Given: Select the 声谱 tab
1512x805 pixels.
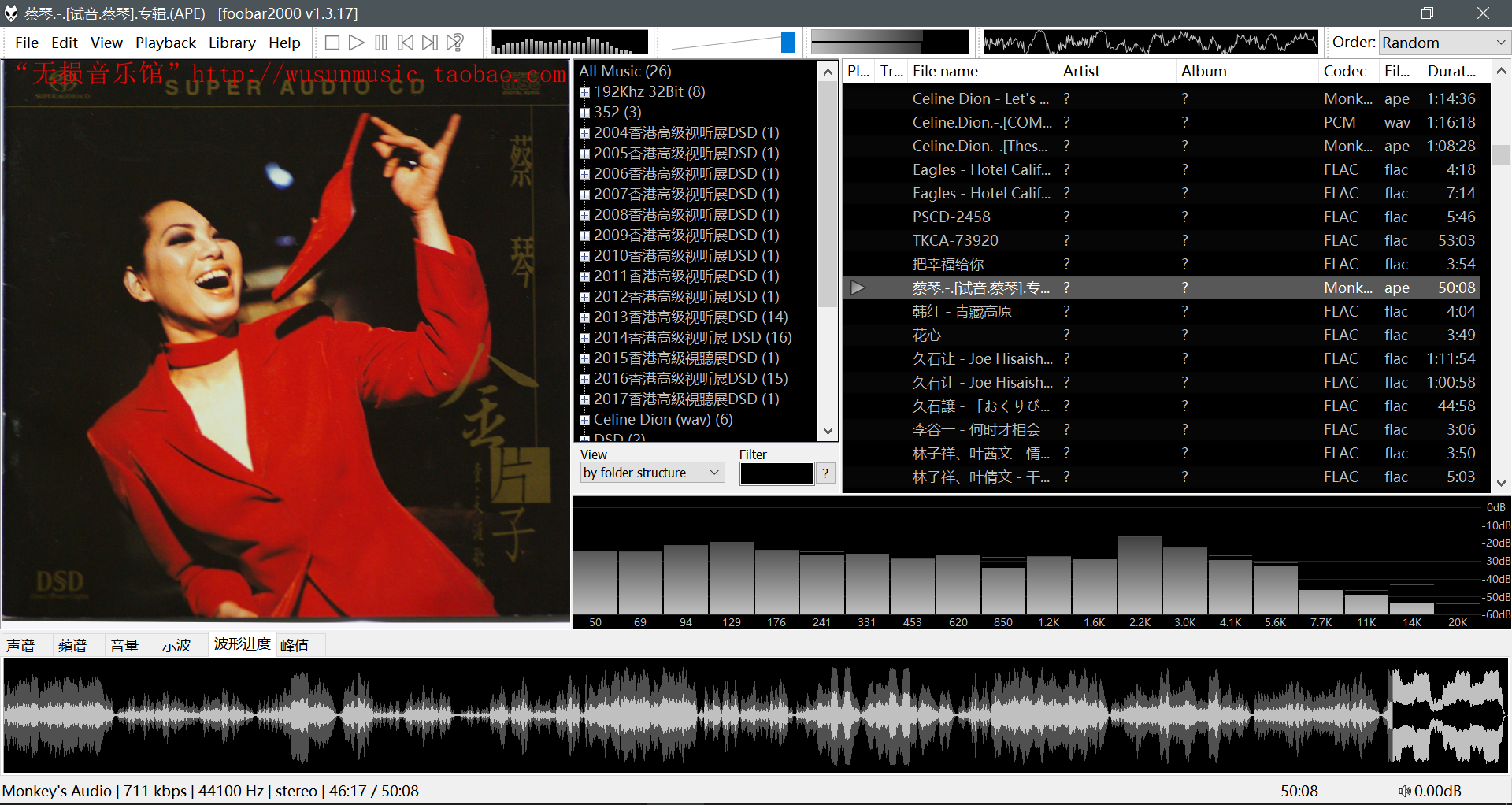Looking at the screenshot, I should (x=21, y=645).
